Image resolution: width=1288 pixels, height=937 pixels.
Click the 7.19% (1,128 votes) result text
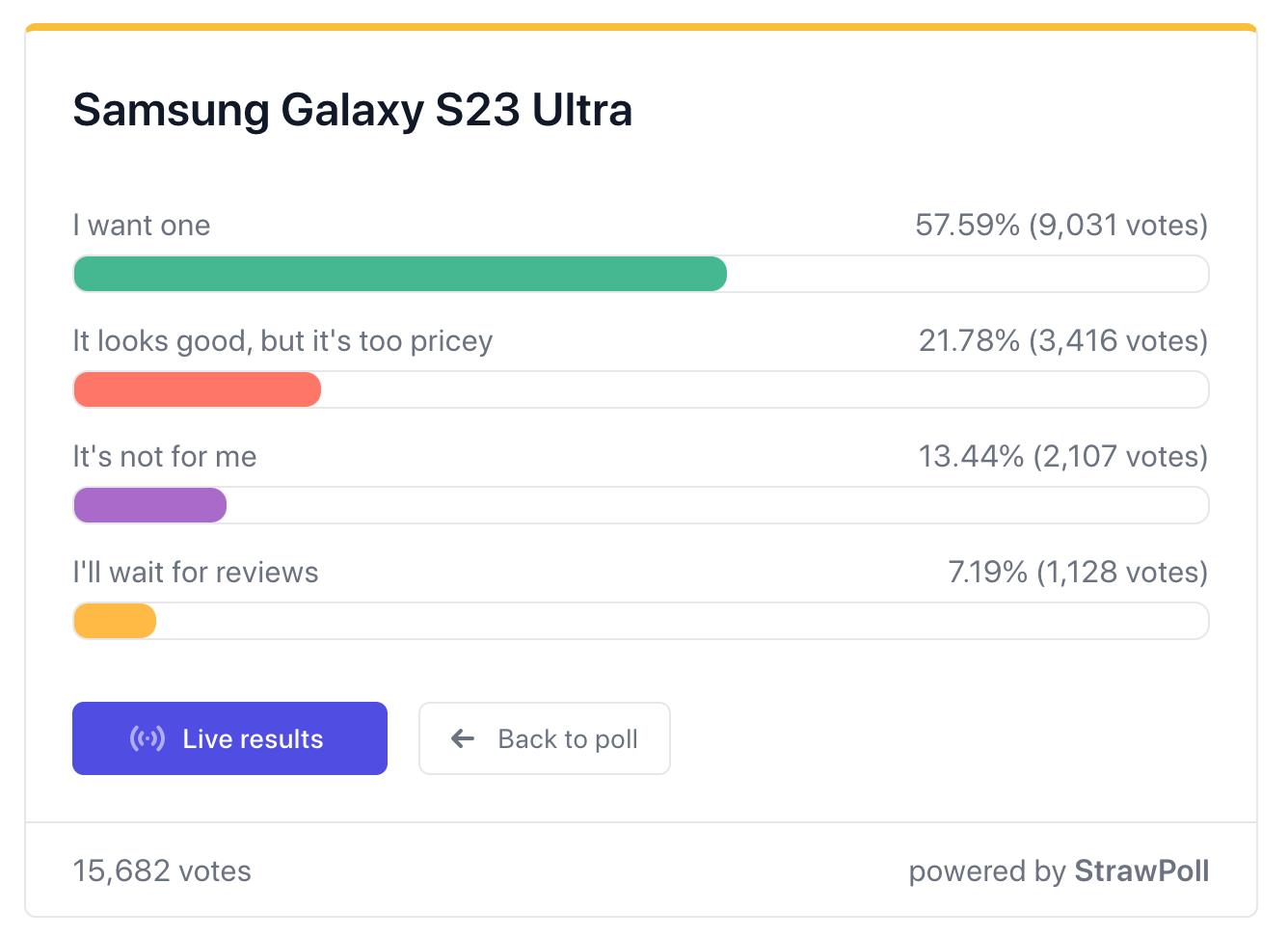coord(1078,573)
